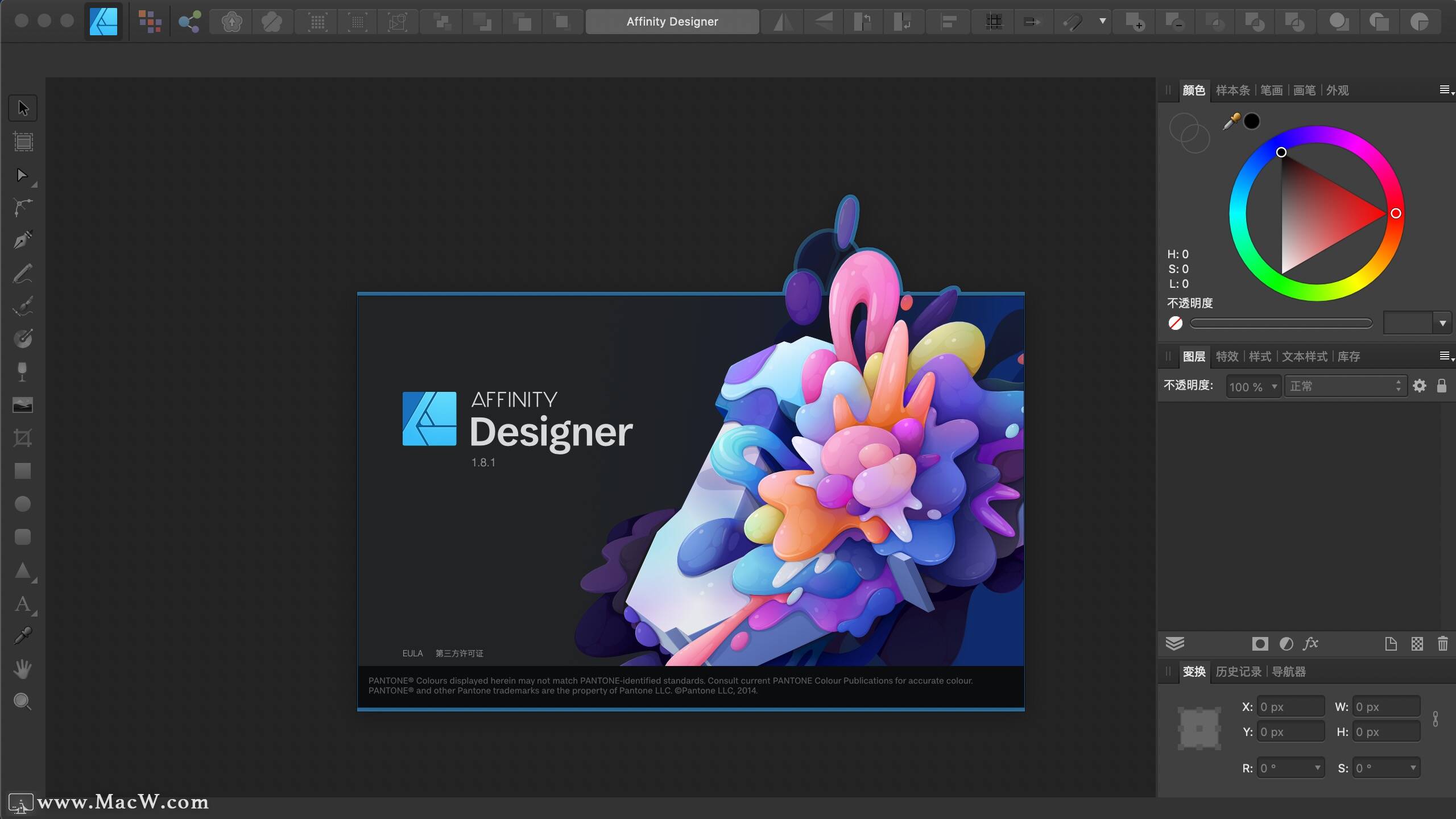Click the Add Layer page icon
This screenshot has height=819, width=1456.
[x=1391, y=644]
